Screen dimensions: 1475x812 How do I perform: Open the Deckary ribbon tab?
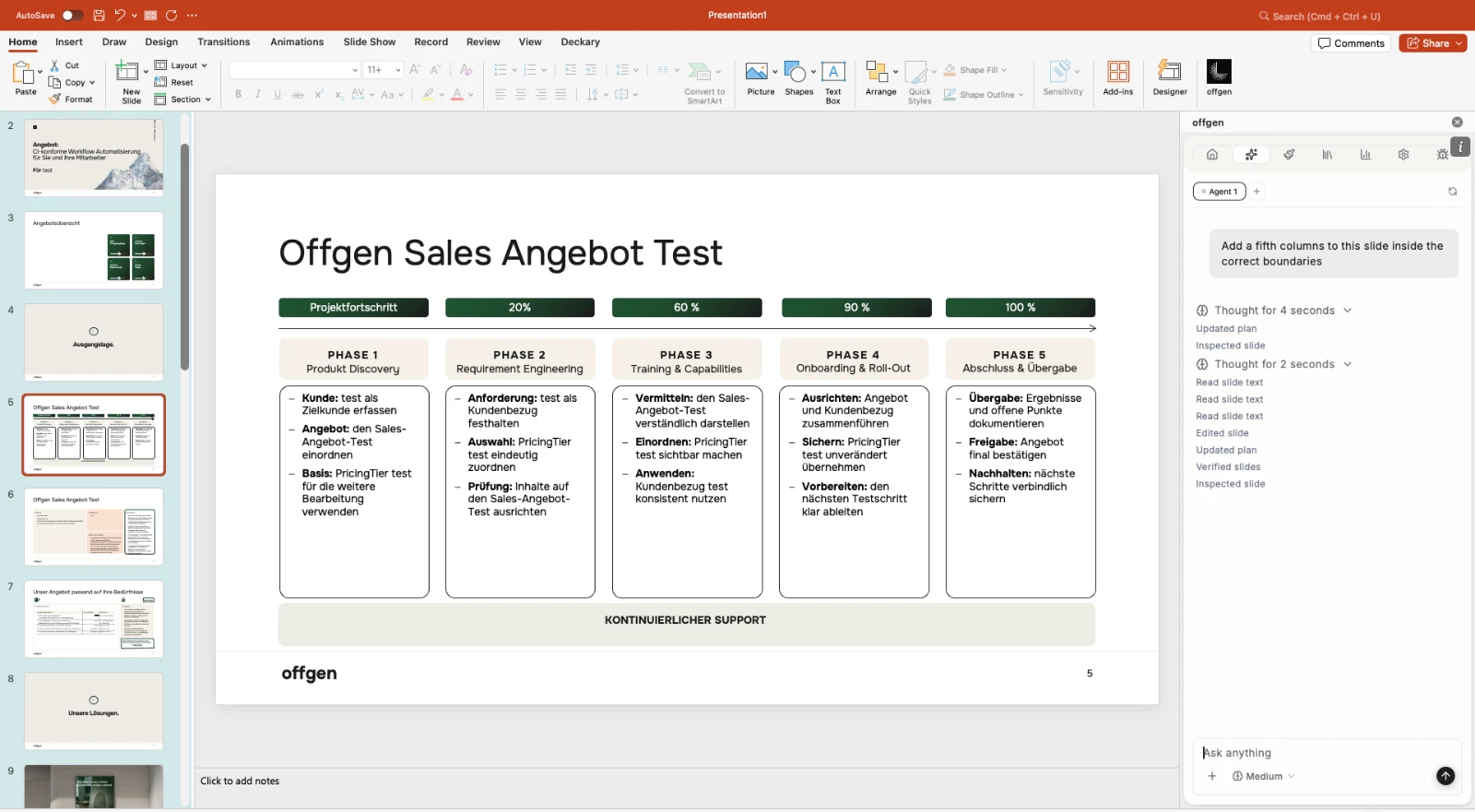tap(580, 42)
